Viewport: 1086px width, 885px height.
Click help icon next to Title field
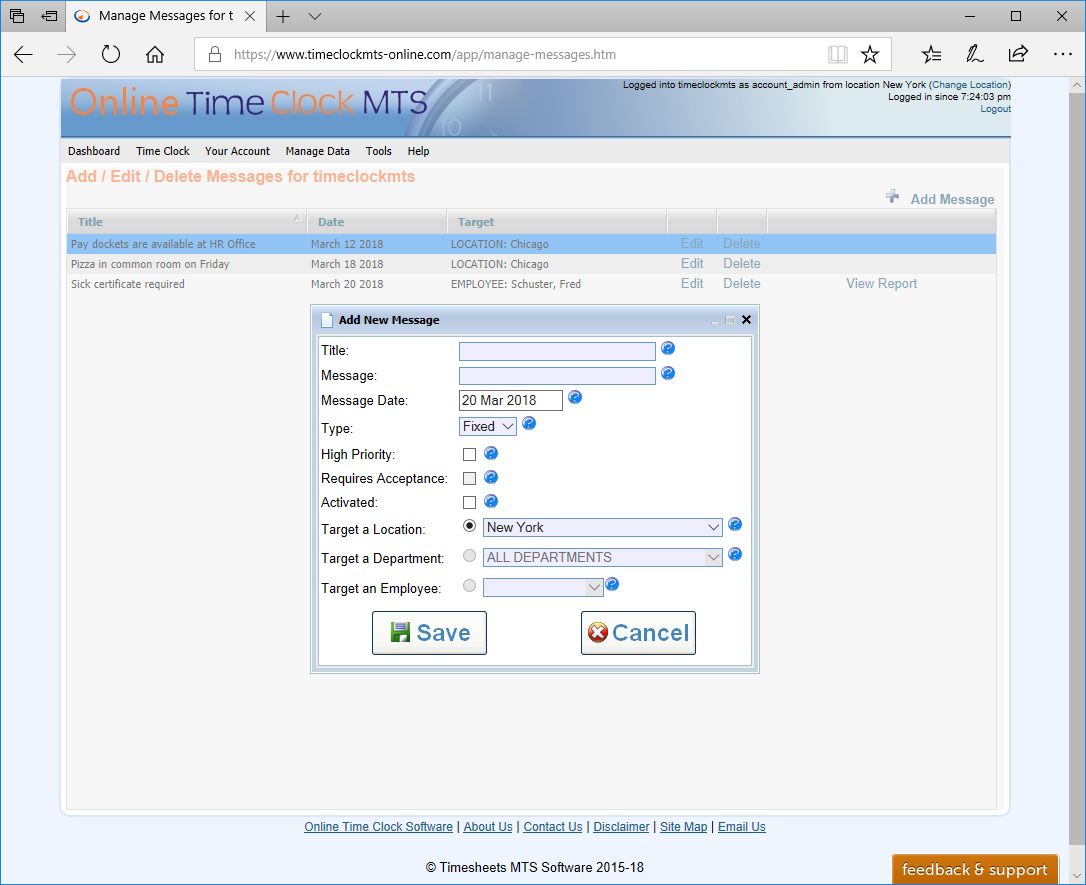(x=668, y=348)
